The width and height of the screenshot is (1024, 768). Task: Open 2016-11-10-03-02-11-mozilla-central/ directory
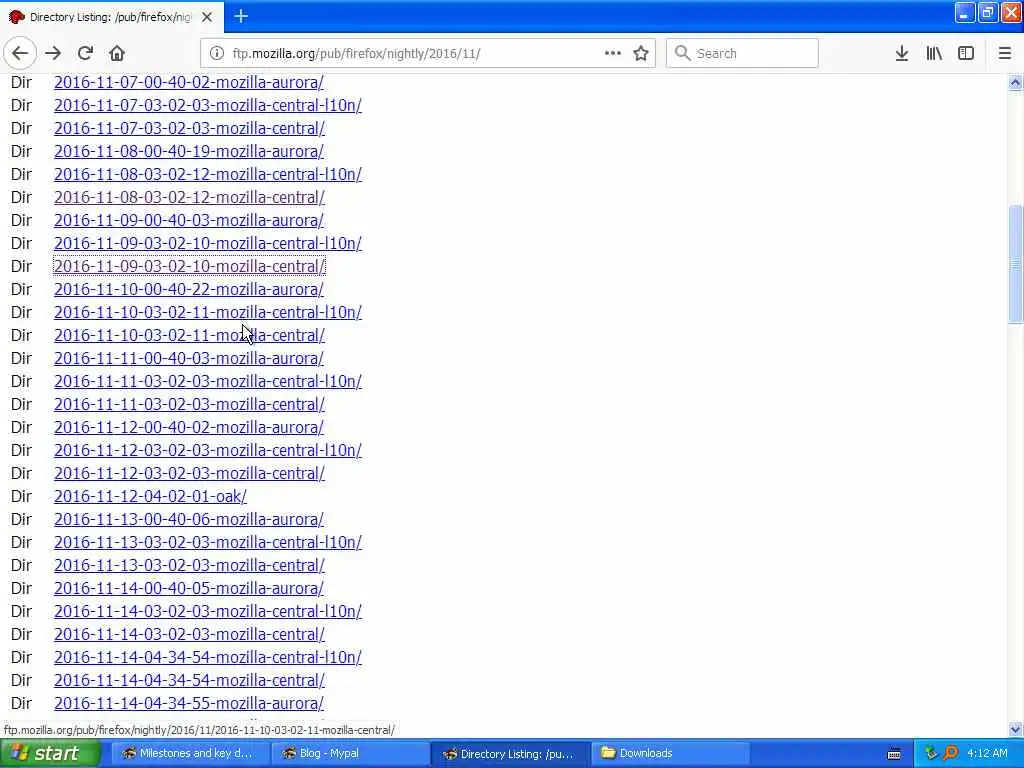(x=189, y=335)
